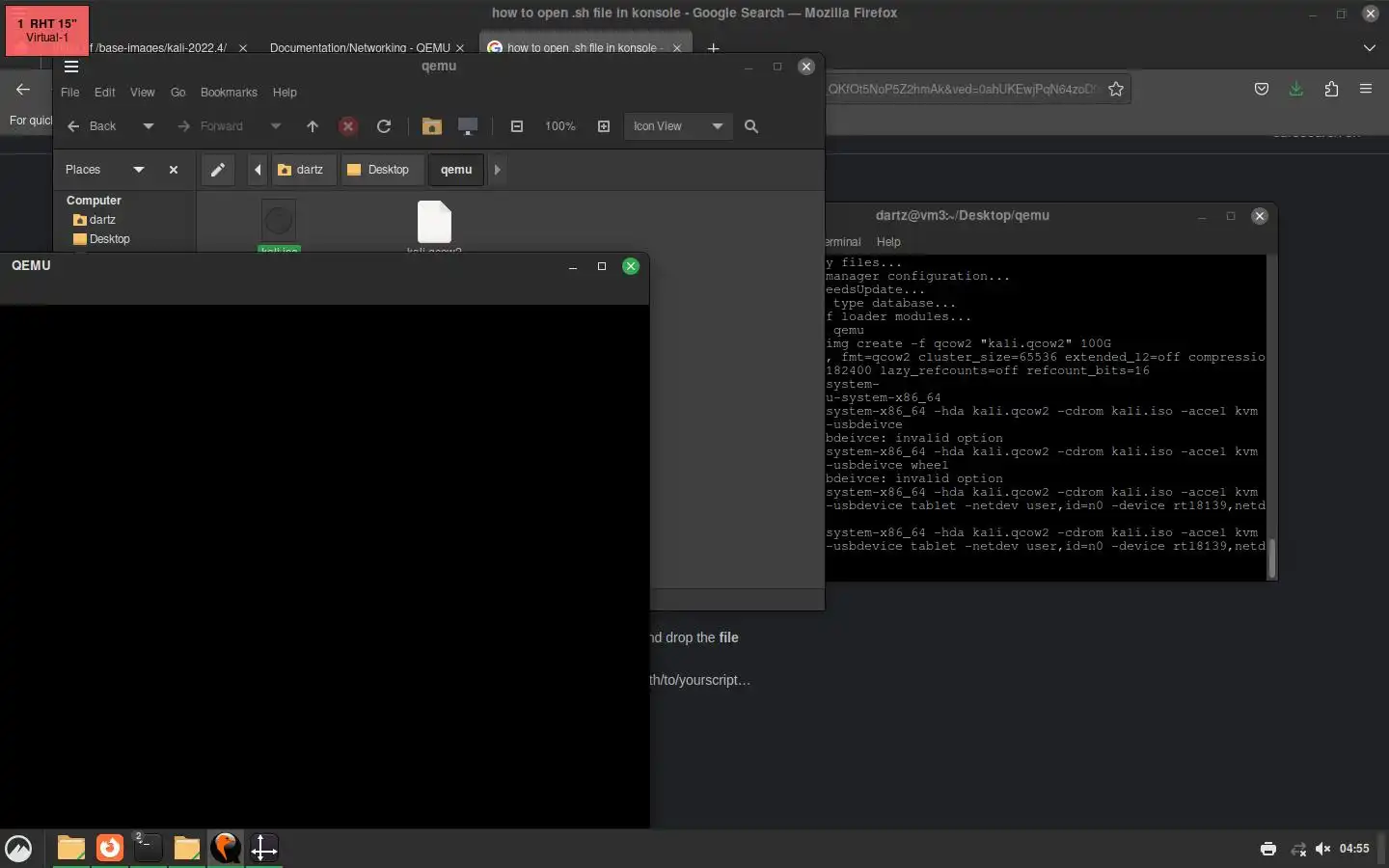
Task: List all Firefox tabs with chevron
Action: (x=1370, y=47)
